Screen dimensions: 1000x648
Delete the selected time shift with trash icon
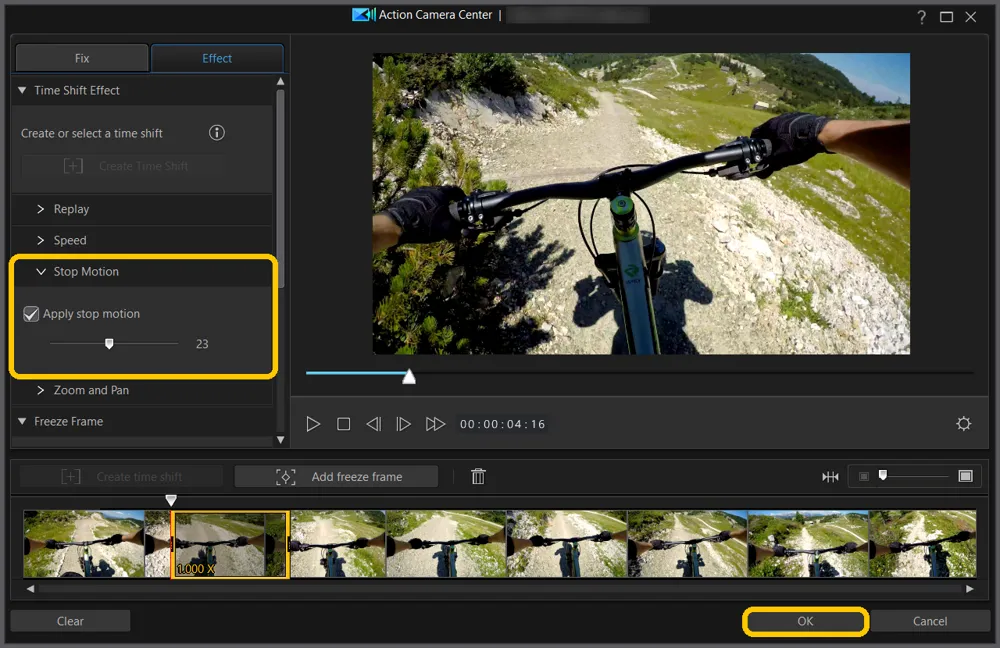pos(478,476)
